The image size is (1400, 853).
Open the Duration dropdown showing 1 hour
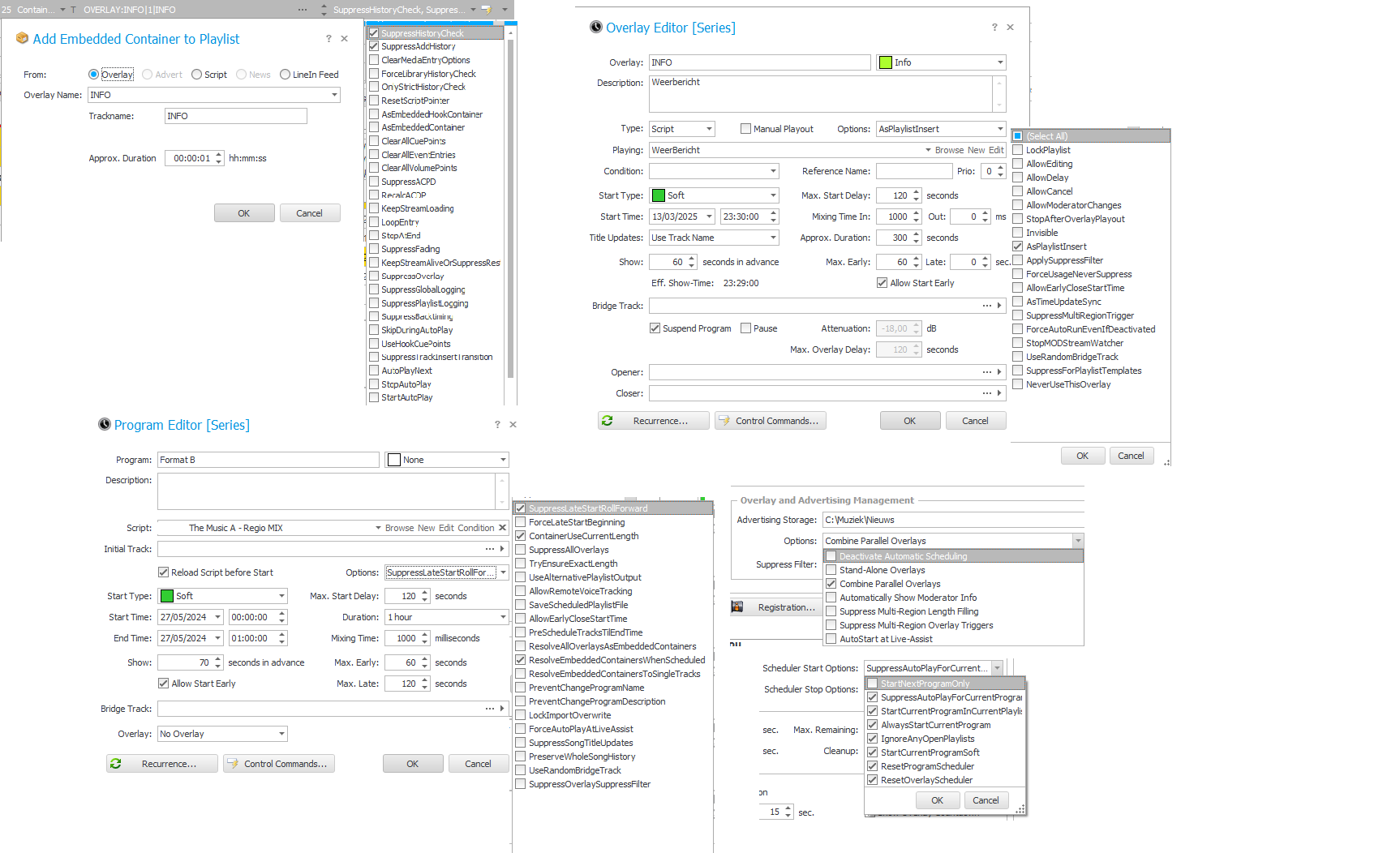pos(503,617)
